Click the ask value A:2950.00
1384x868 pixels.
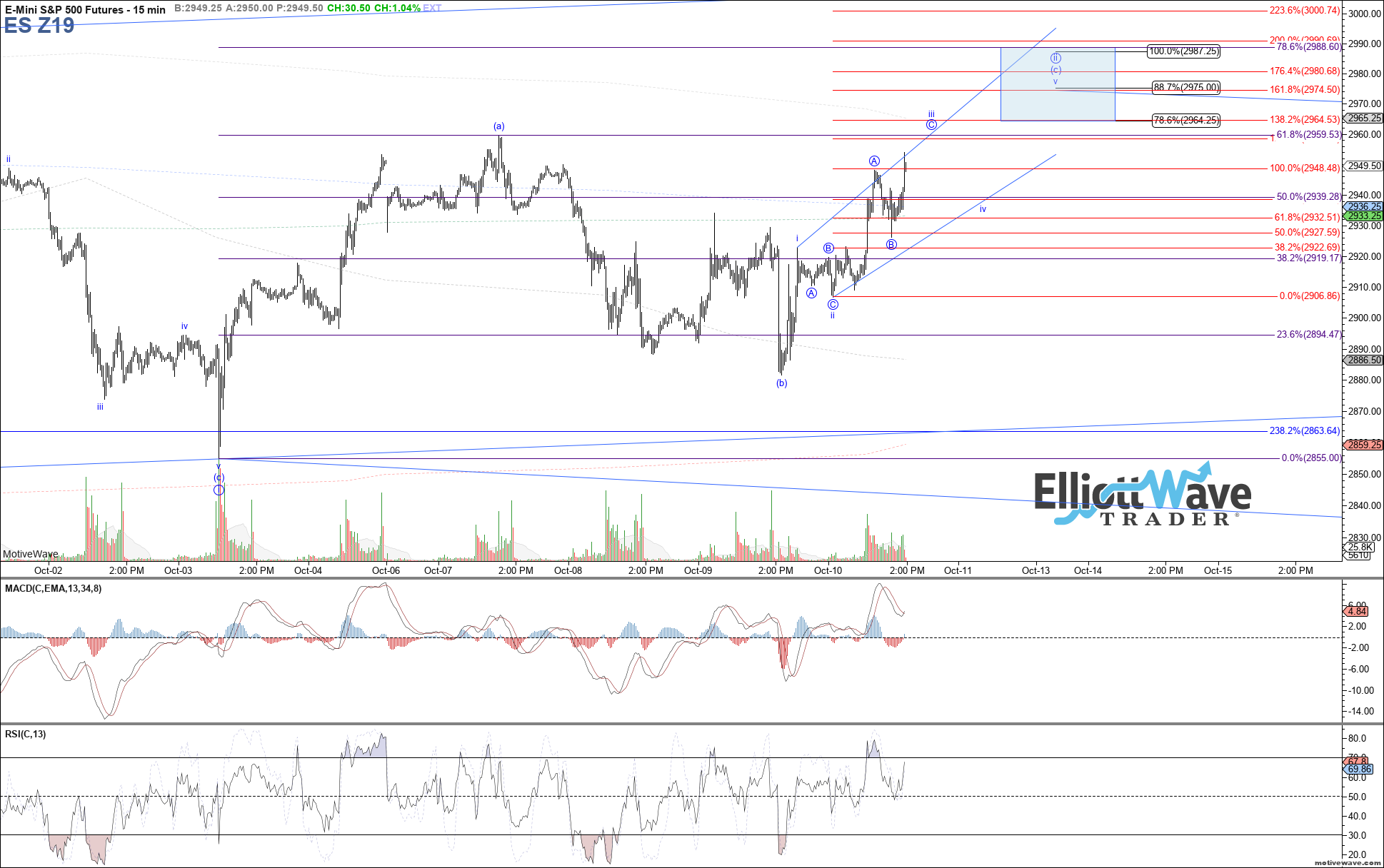(249, 8)
